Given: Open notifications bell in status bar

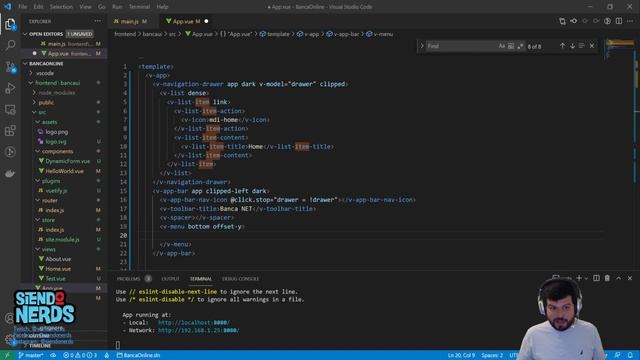Looking at the screenshot, I should [x=630, y=356].
